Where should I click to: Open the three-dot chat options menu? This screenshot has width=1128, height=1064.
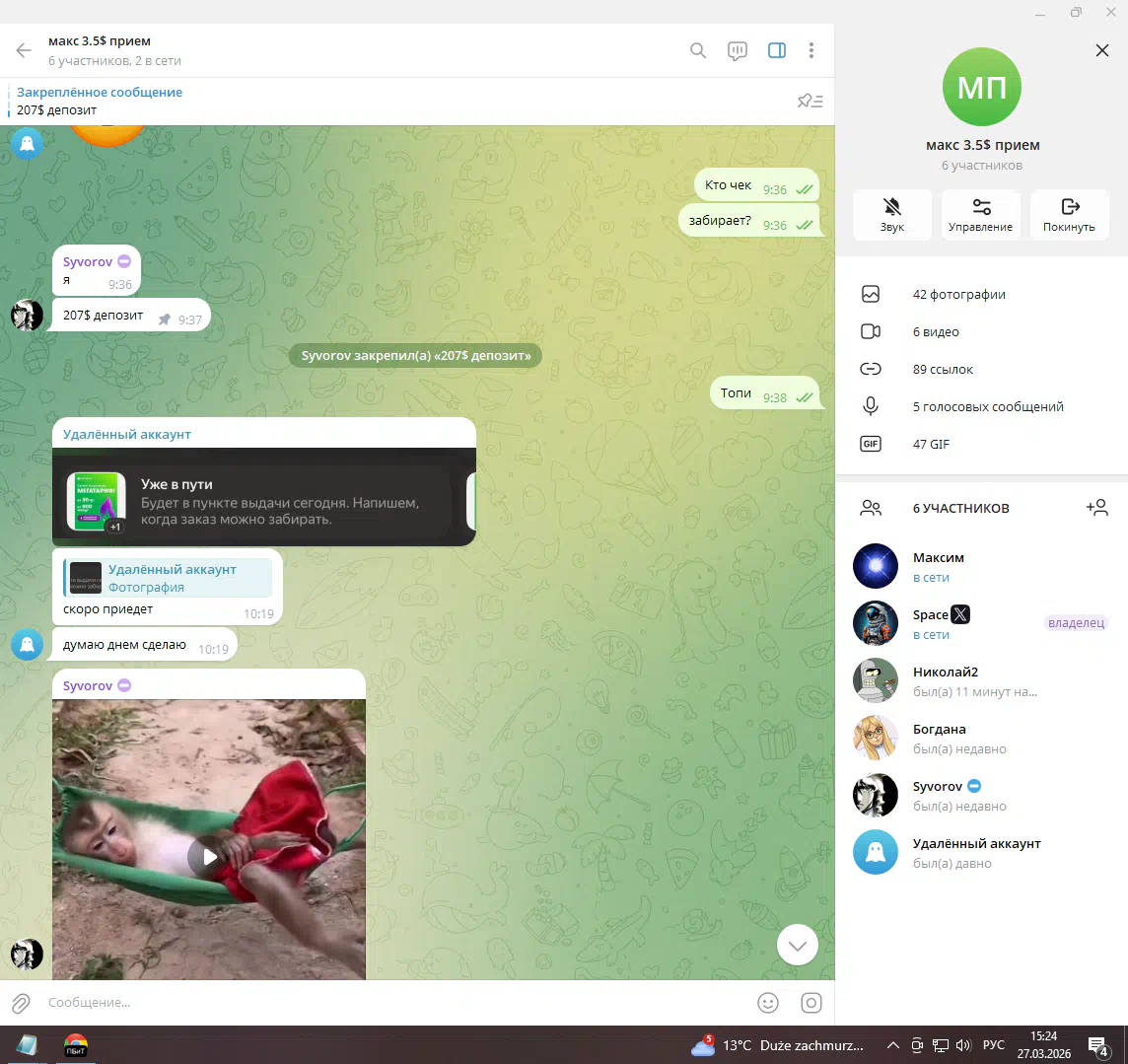(811, 50)
